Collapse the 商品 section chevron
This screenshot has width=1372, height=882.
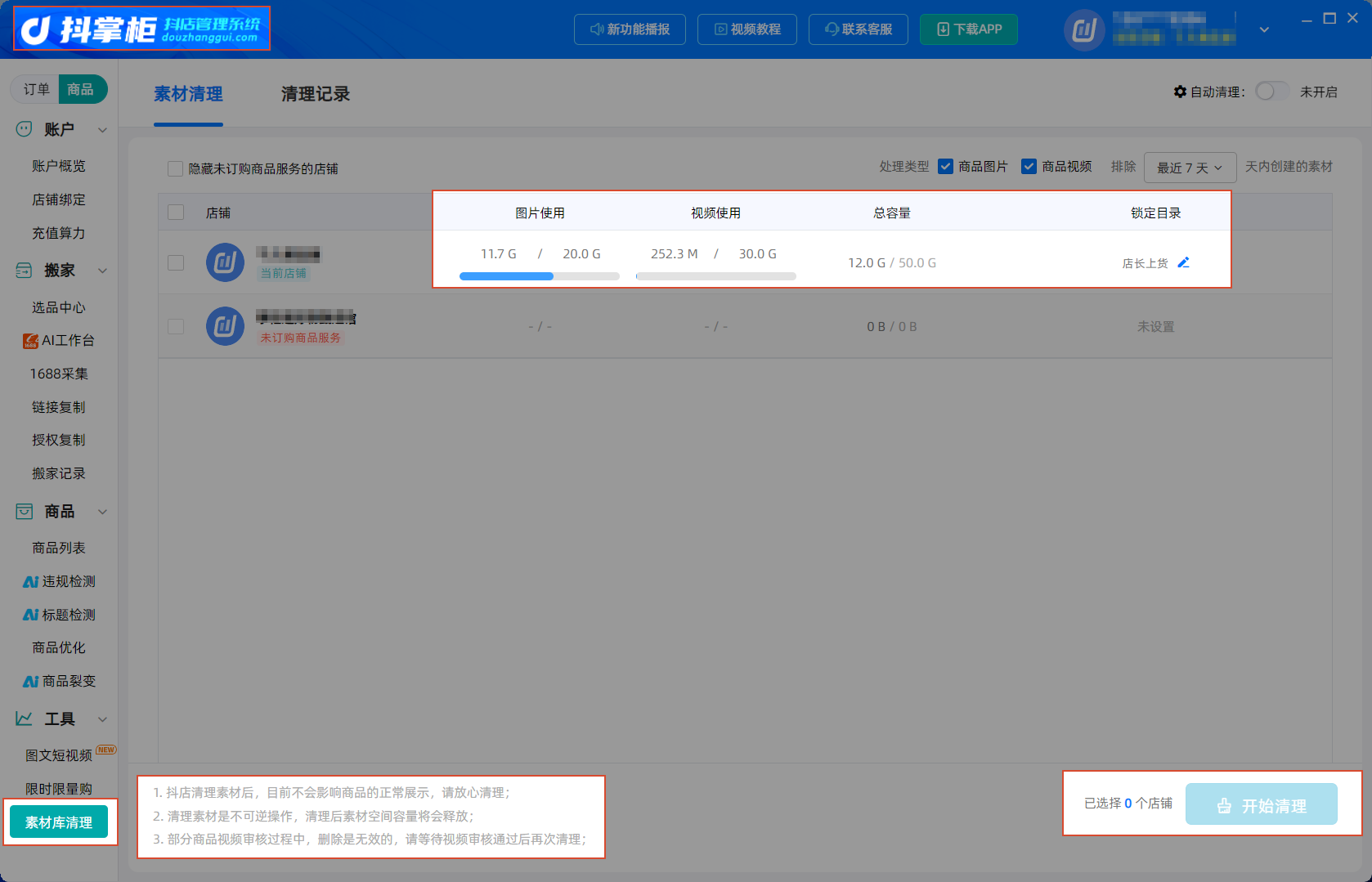(x=103, y=512)
